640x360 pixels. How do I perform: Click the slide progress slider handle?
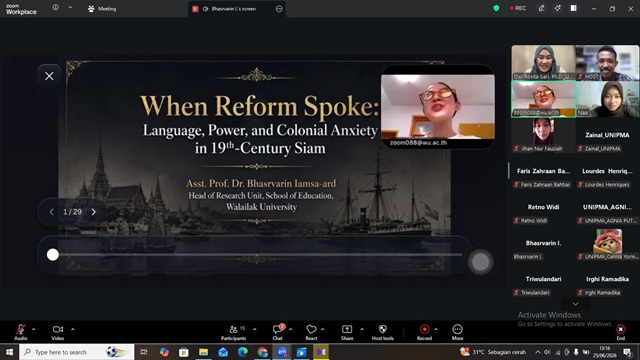(53, 255)
